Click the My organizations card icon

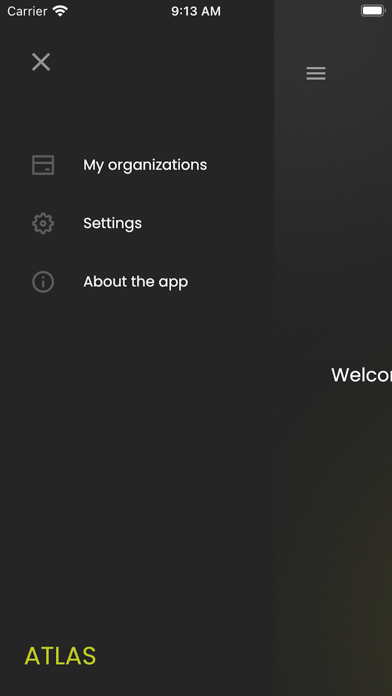43,165
